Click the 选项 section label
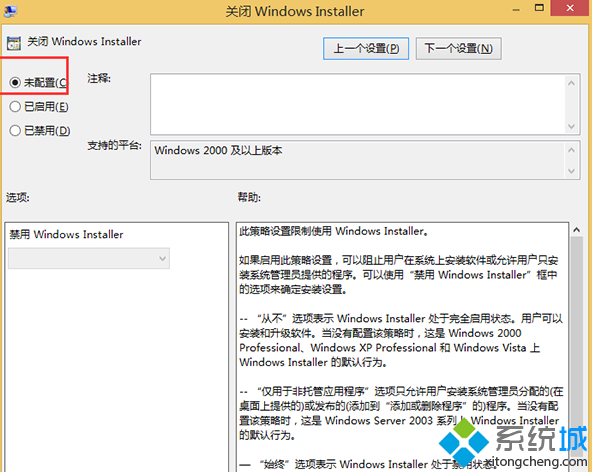592x472 pixels. tap(17, 197)
